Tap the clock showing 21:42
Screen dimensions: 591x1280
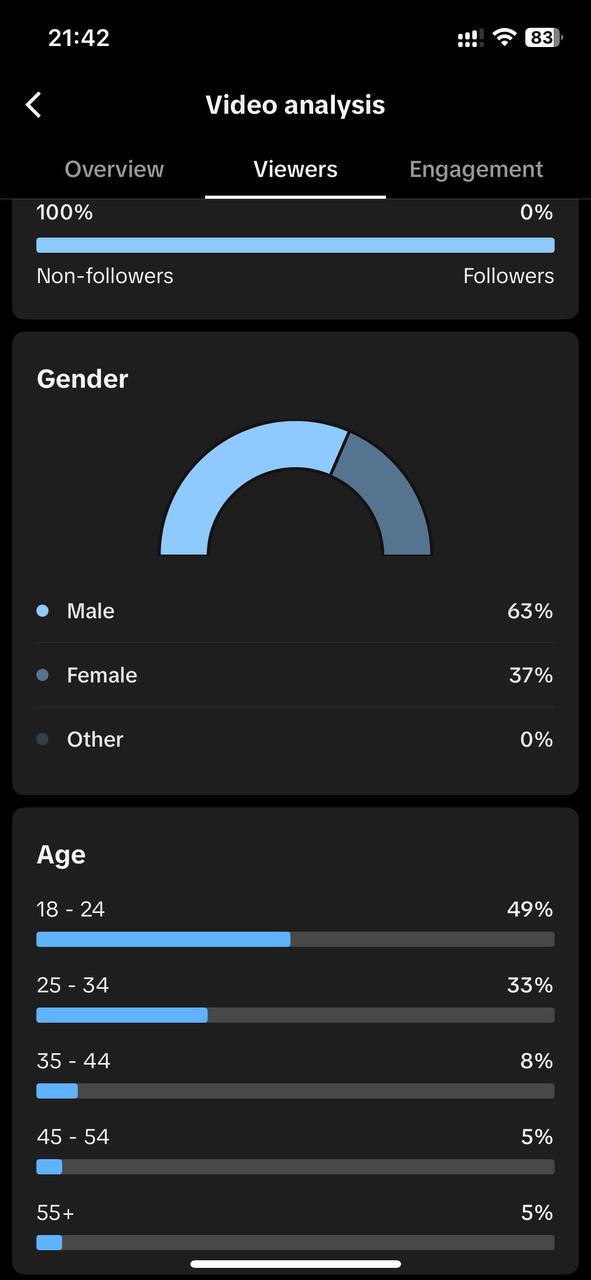(x=79, y=38)
